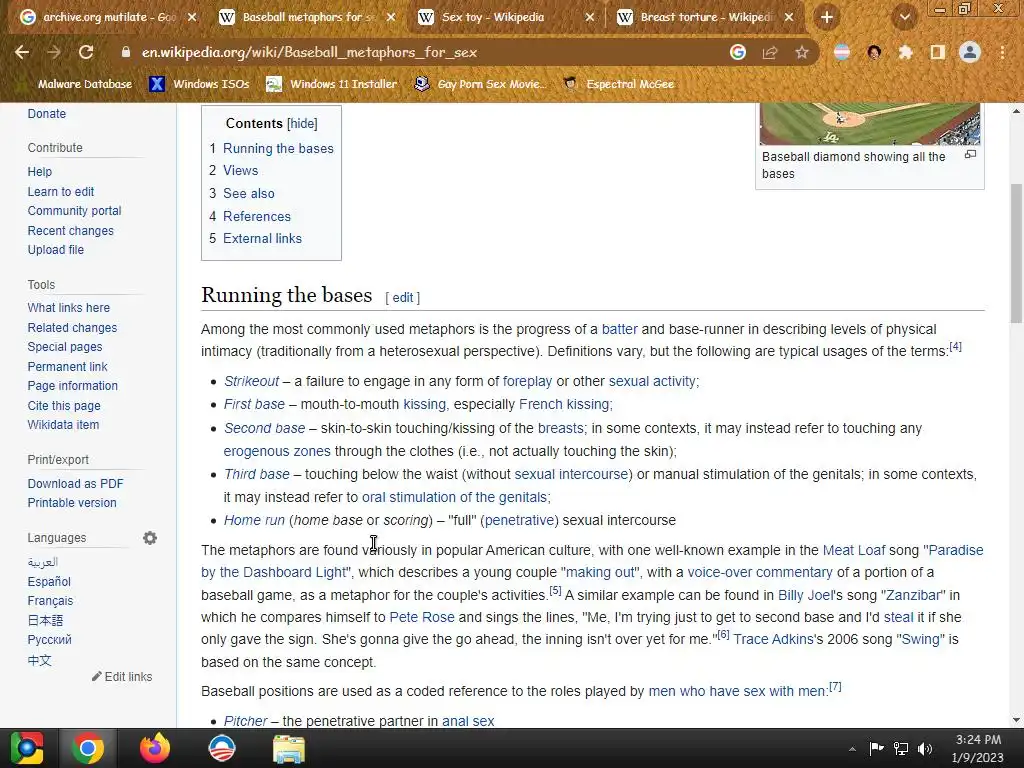Open Action Center flag icon
This screenshot has width=1024, height=768.
pyautogui.click(x=876, y=748)
